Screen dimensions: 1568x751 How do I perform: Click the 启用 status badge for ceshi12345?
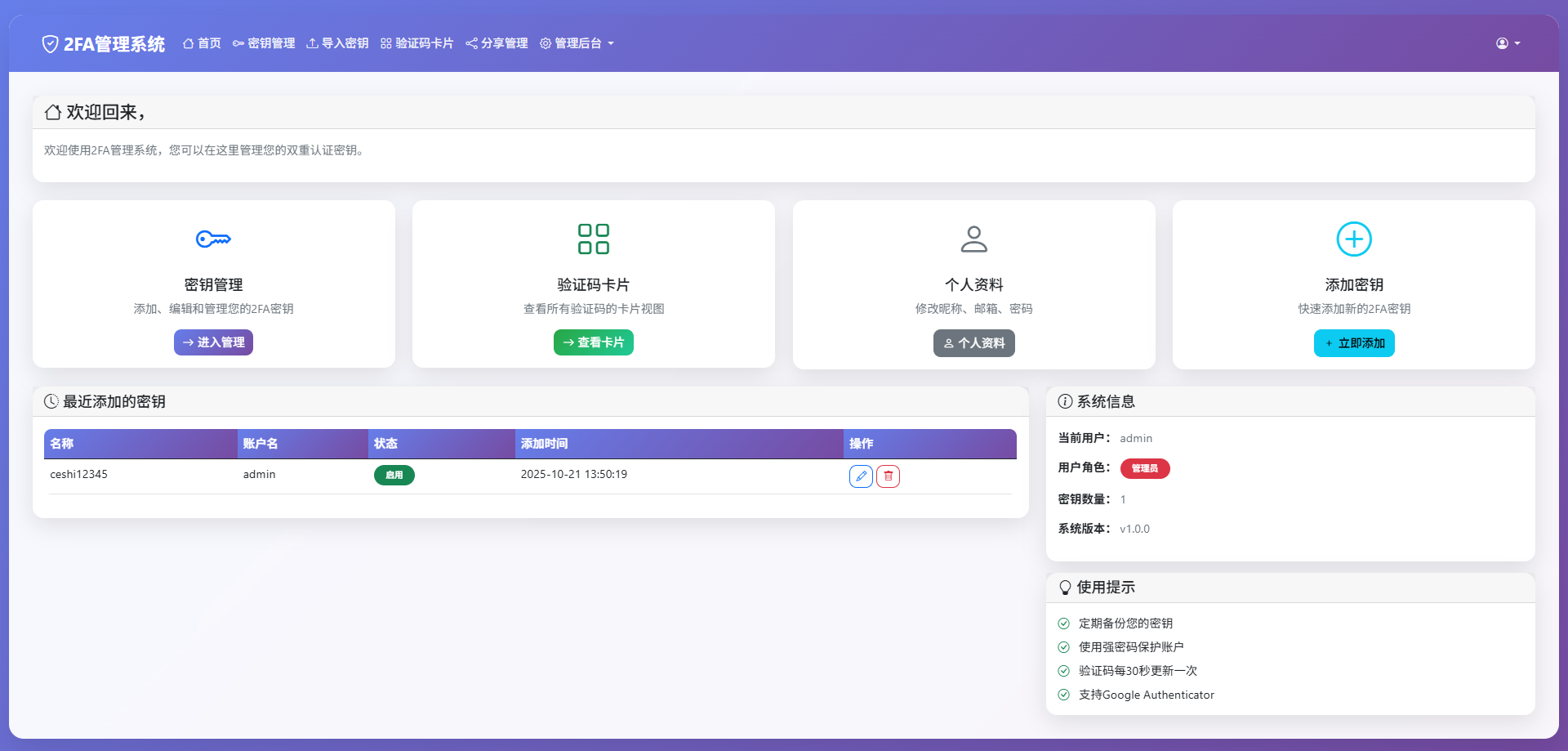coord(394,475)
